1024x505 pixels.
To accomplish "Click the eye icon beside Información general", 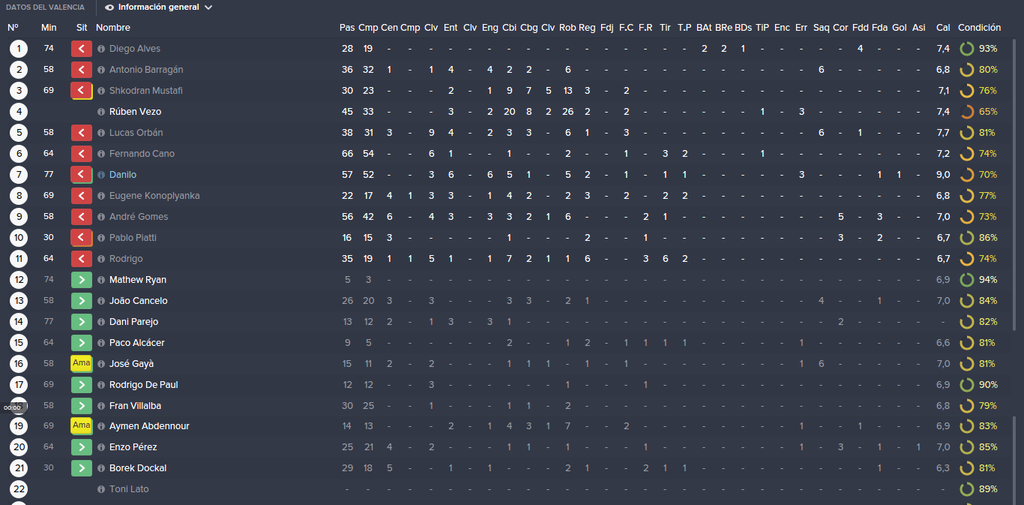I will click(109, 8).
